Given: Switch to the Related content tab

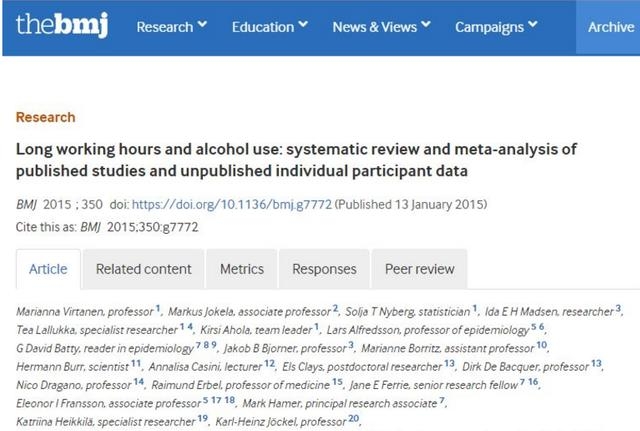Looking at the screenshot, I should point(144,269).
